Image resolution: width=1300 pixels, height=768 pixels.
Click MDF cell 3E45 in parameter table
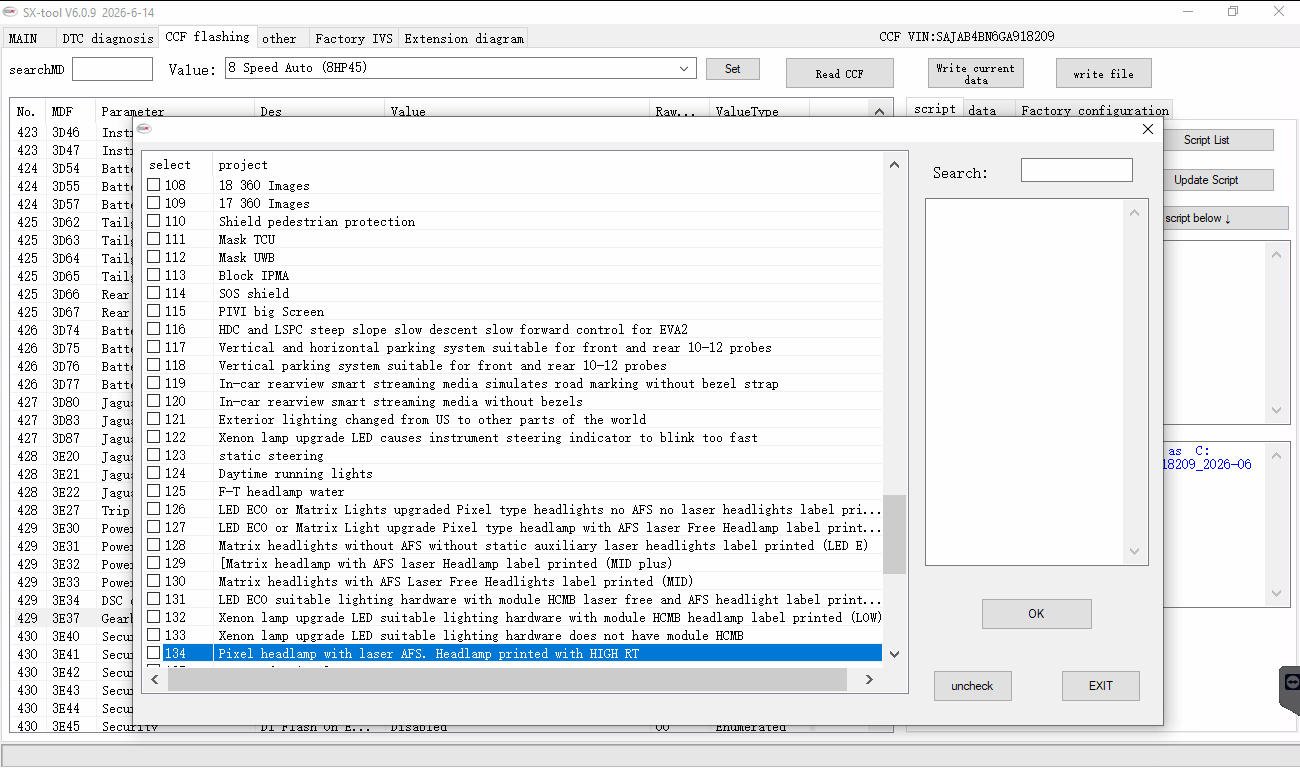click(66, 726)
